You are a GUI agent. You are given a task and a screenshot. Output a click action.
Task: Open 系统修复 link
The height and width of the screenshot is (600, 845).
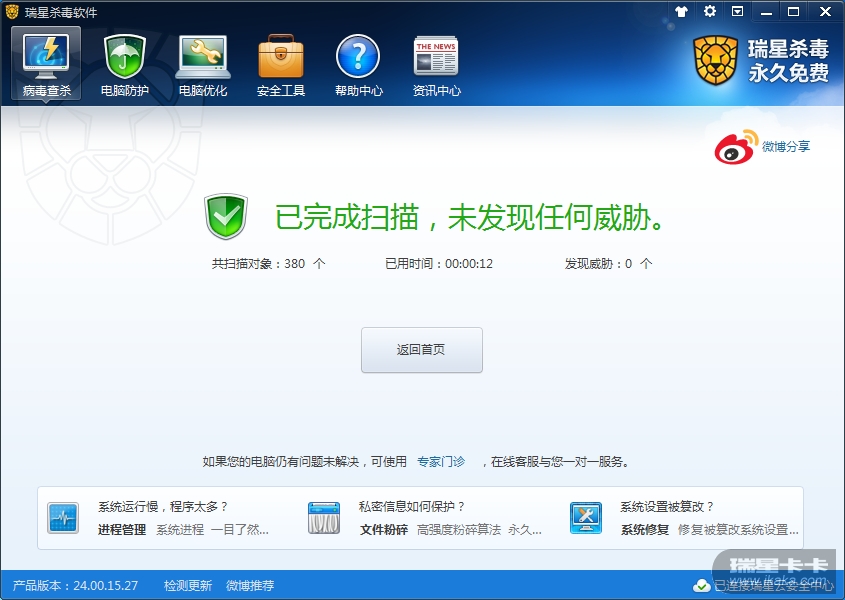645,529
